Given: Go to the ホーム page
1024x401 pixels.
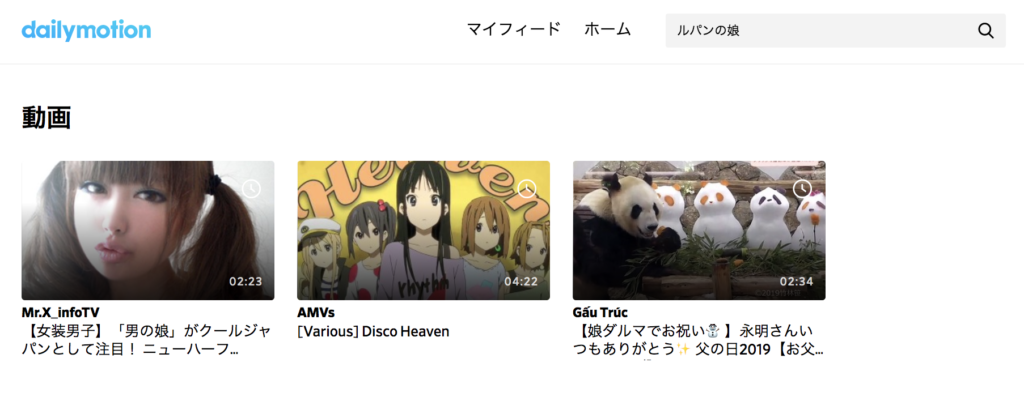Looking at the screenshot, I should pyautogui.click(x=607, y=29).
